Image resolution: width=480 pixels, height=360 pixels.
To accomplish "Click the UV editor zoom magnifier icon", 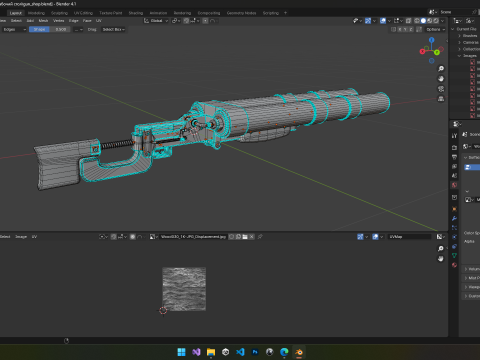I will tap(441, 249).
